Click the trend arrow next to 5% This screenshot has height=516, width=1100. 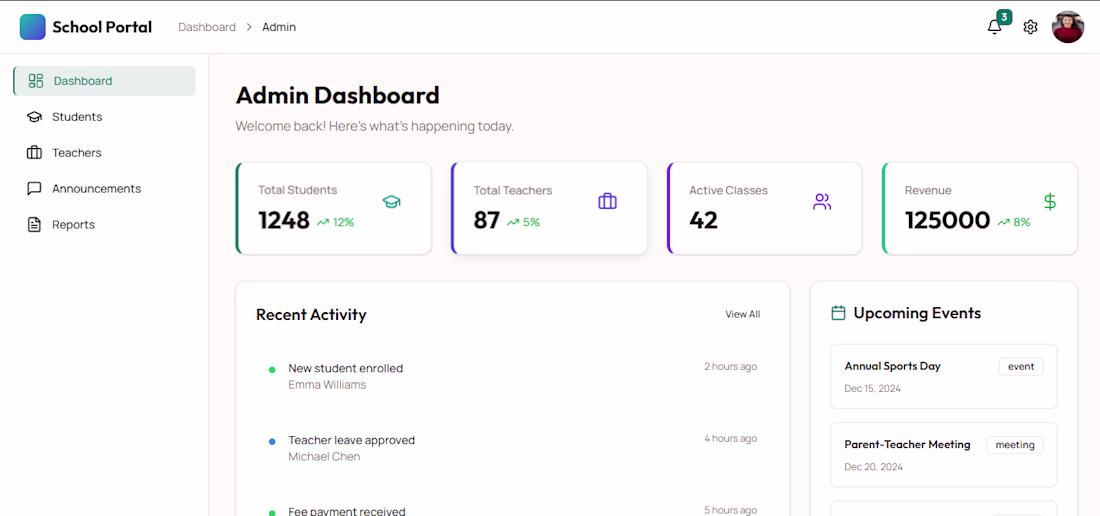click(x=513, y=222)
